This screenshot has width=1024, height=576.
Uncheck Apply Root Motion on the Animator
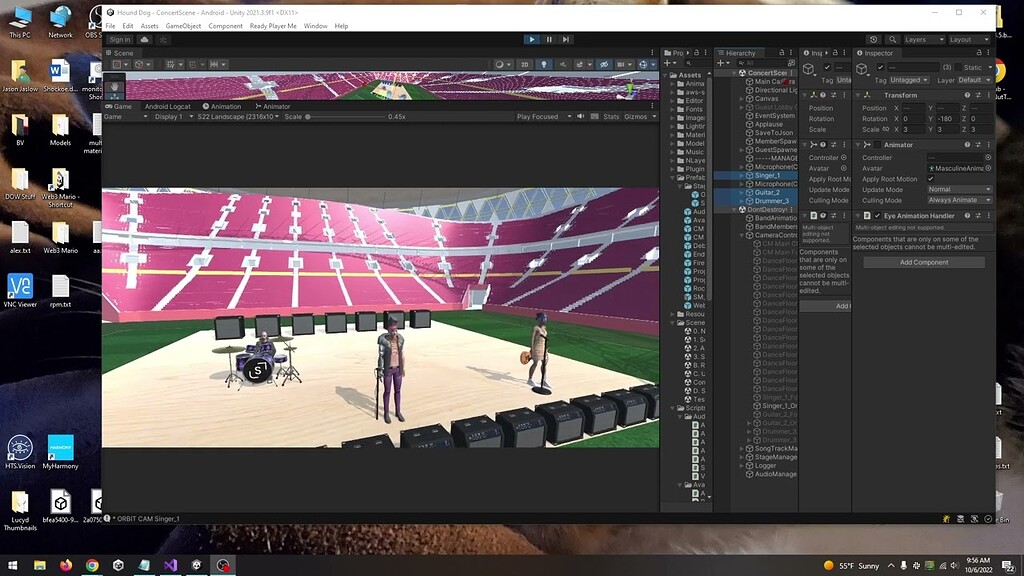pos(930,179)
